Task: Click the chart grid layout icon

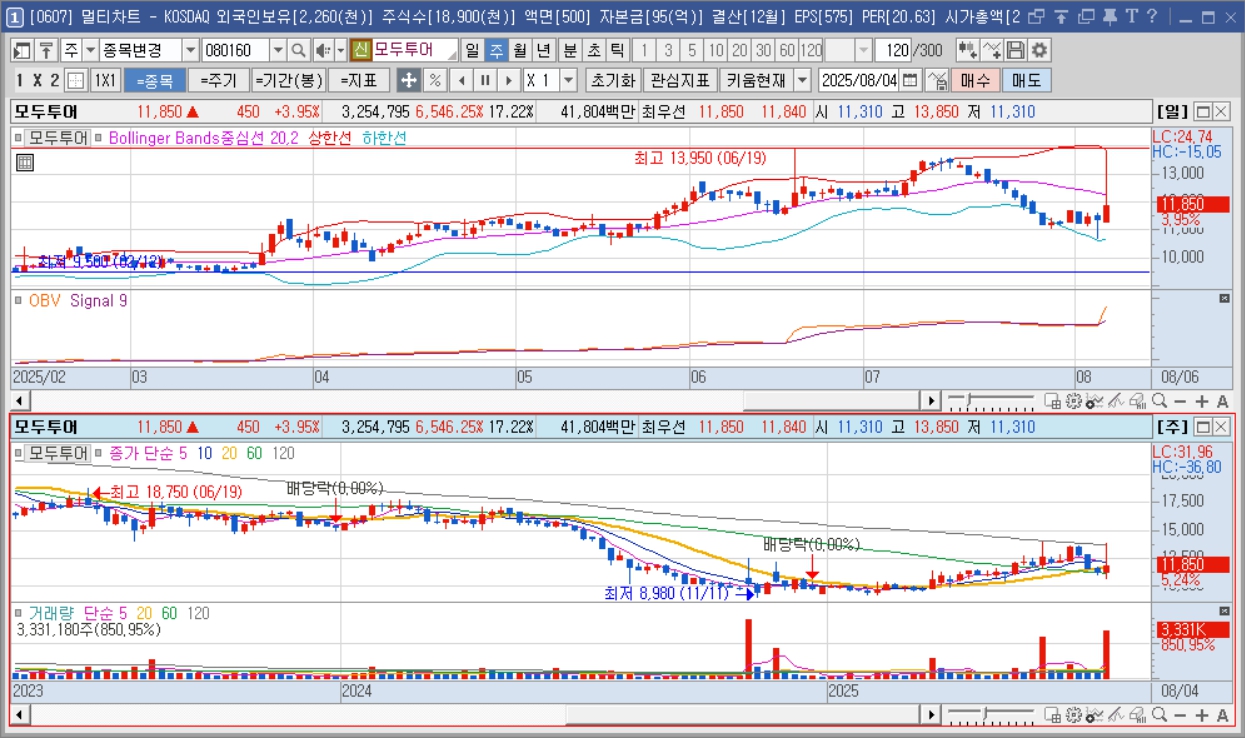Action: (x=76, y=80)
